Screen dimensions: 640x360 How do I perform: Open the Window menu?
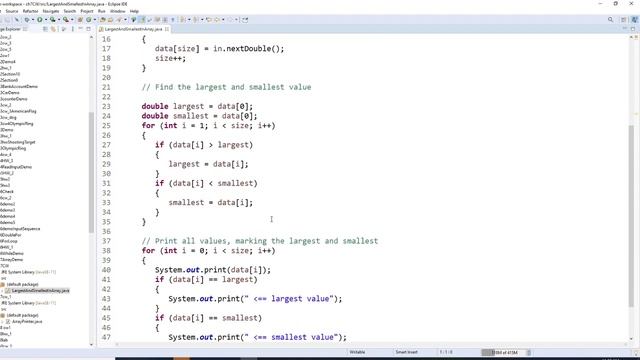pos(118,11)
